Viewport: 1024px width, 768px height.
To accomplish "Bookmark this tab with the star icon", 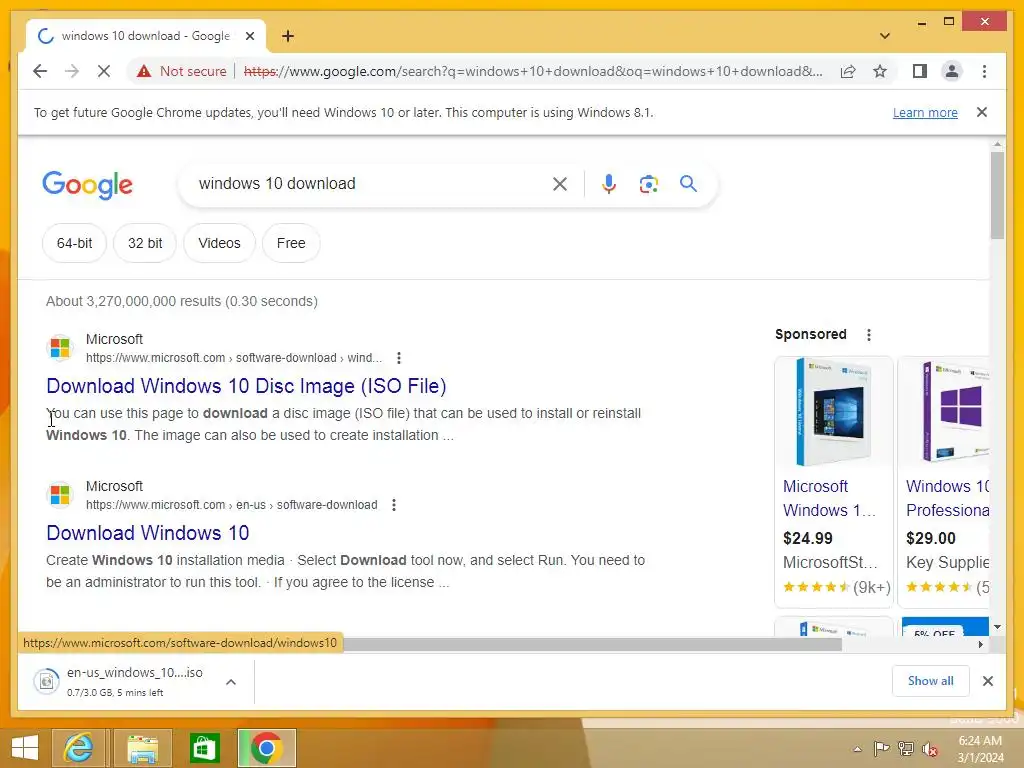I will [880, 71].
